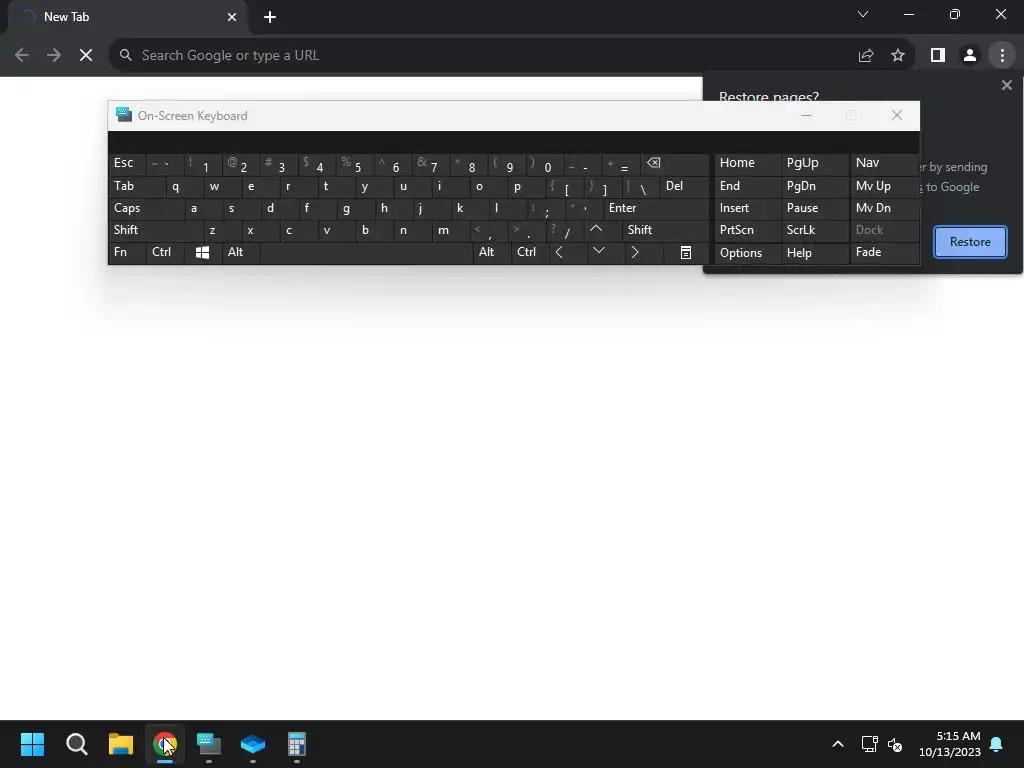
Task: Tap the space bar key
Action: 366,253
